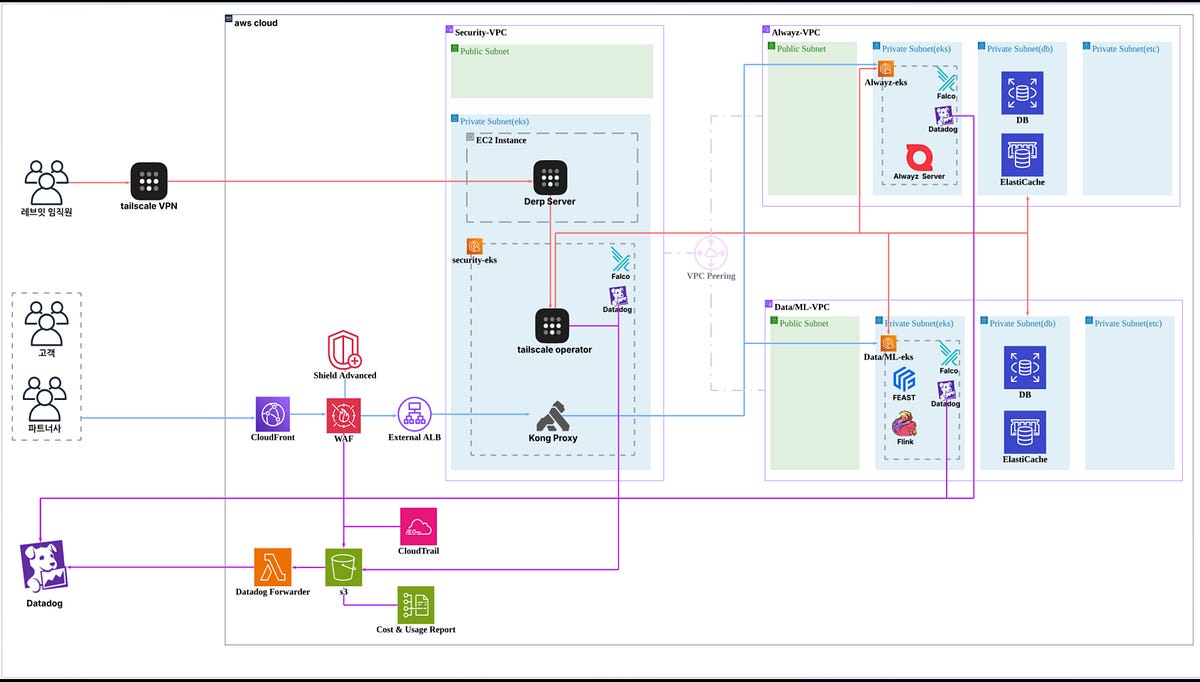Click the Data/ML-eks icon
This screenshot has height=682, width=1200.
(888, 343)
